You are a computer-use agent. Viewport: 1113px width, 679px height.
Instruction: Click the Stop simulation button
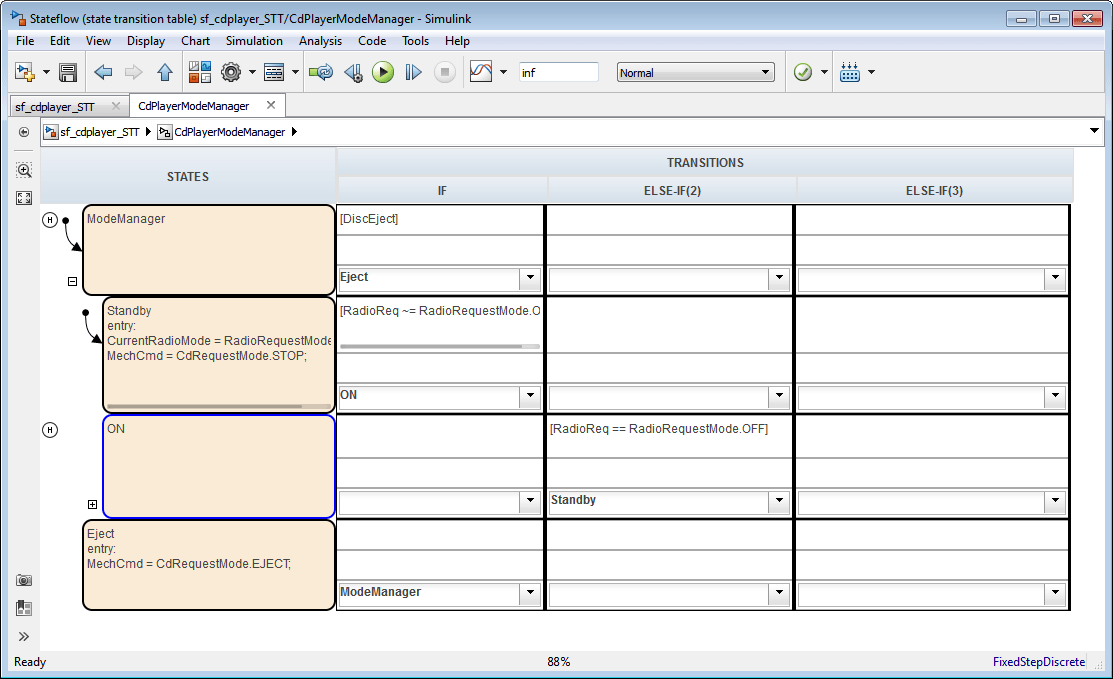(445, 72)
